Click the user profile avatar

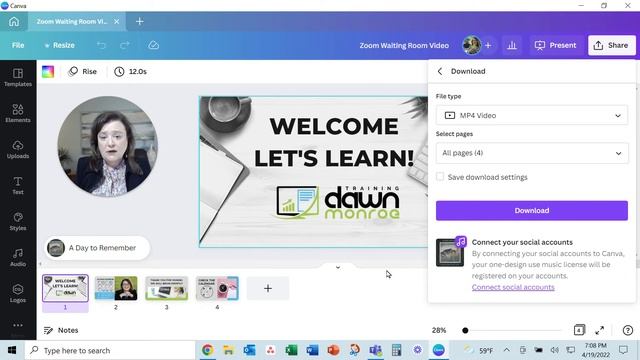click(x=471, y=45)
